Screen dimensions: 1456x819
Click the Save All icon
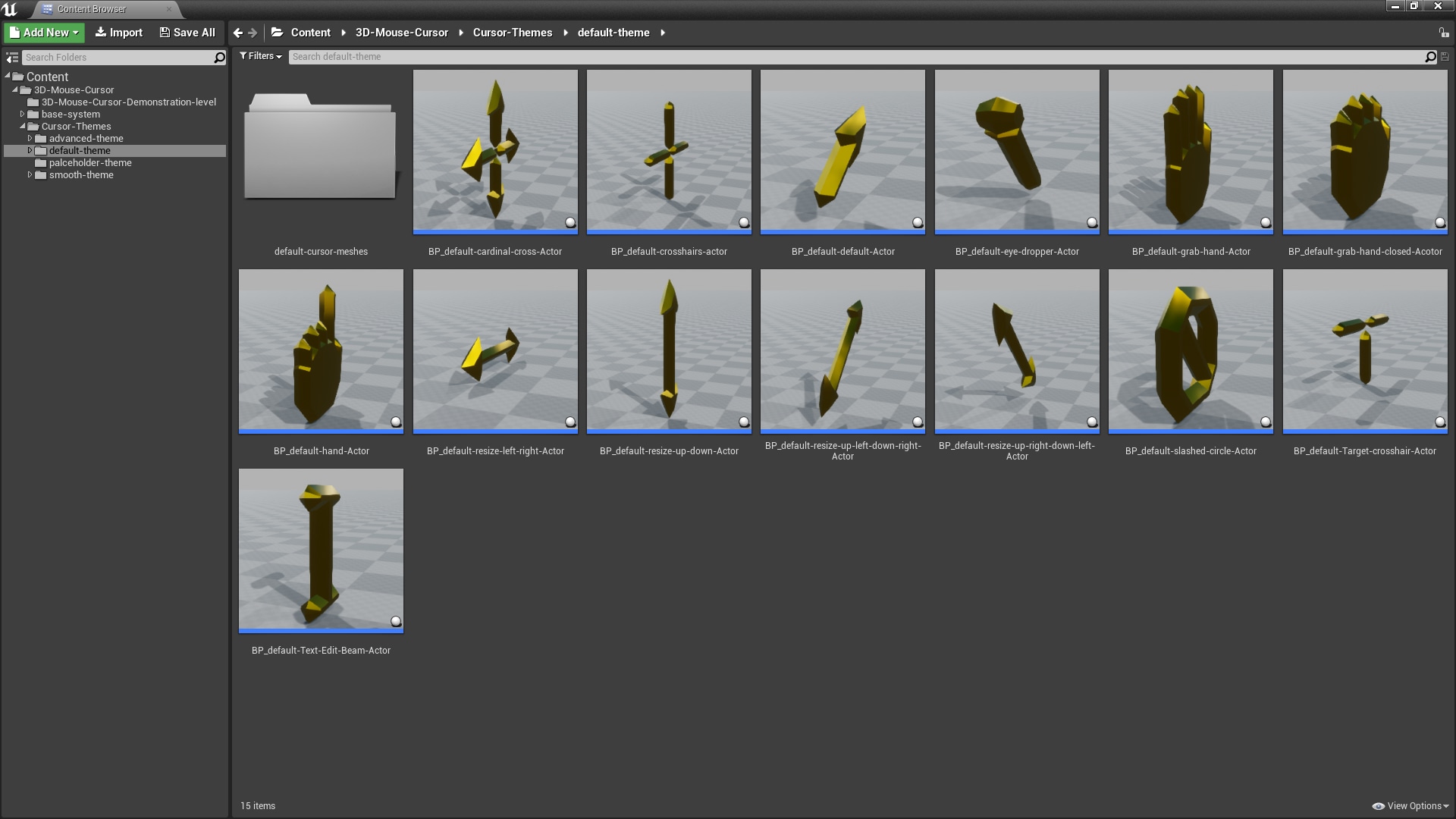[164, 33]
